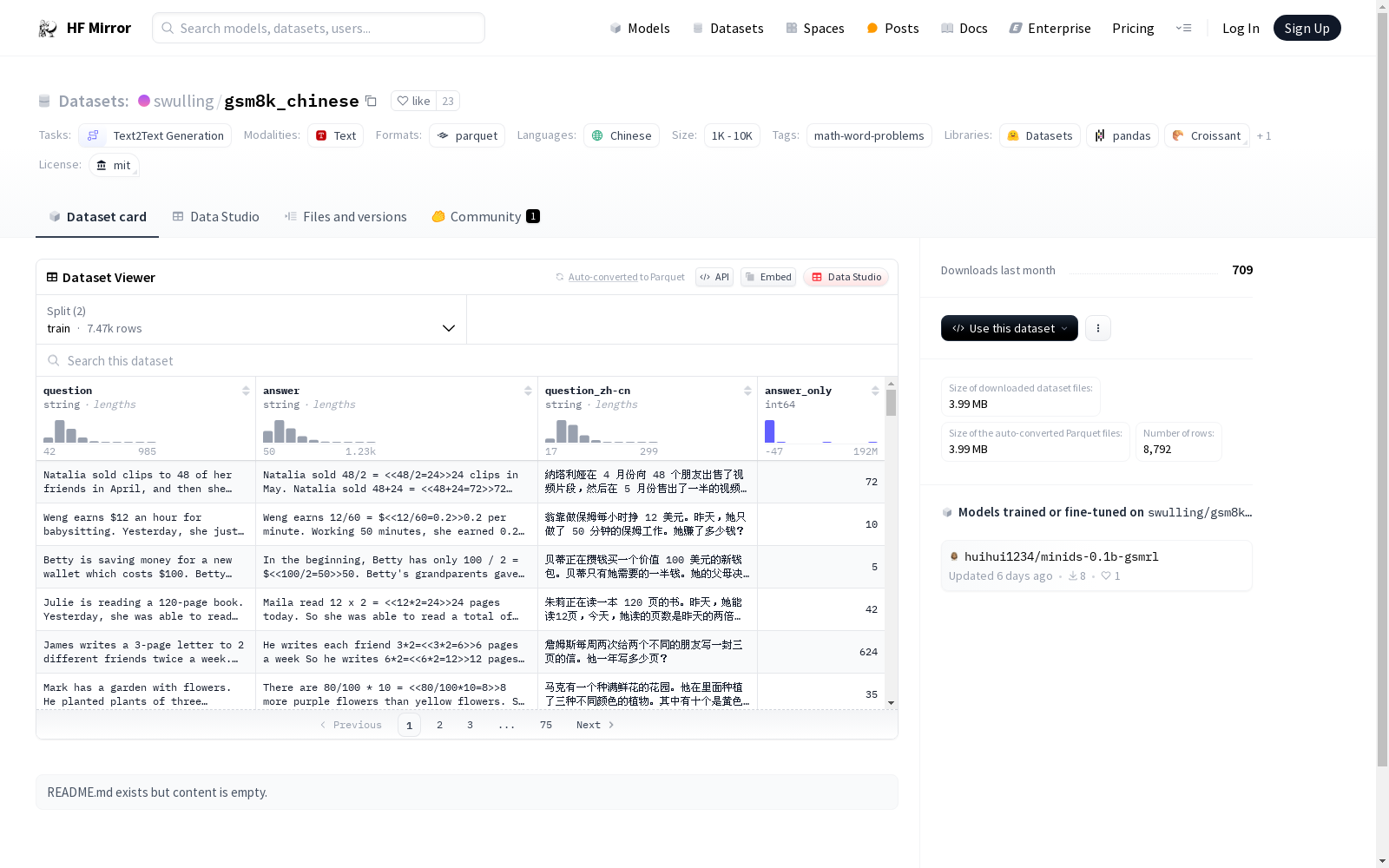Screen dimensions: 1389x868
Task: Click the math-word-problems tag
Action: click(x=869, y=135)
